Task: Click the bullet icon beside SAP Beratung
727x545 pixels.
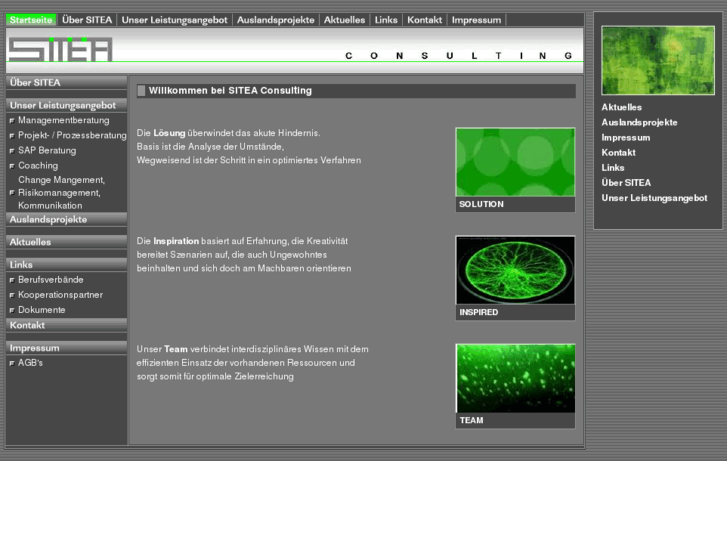Action: pos(12,151)
